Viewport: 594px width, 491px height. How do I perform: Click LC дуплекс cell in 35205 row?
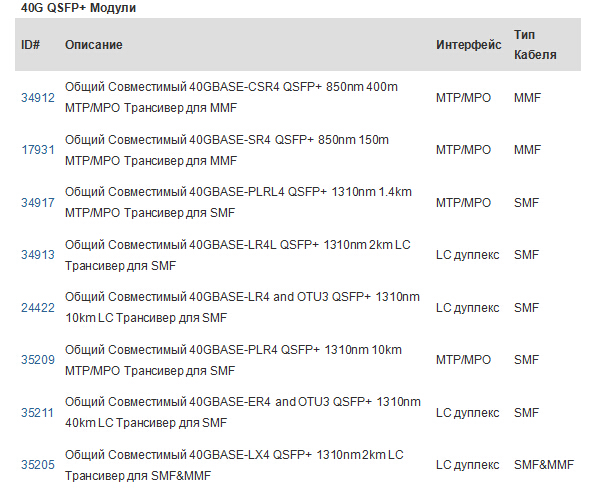click(467, 465)
